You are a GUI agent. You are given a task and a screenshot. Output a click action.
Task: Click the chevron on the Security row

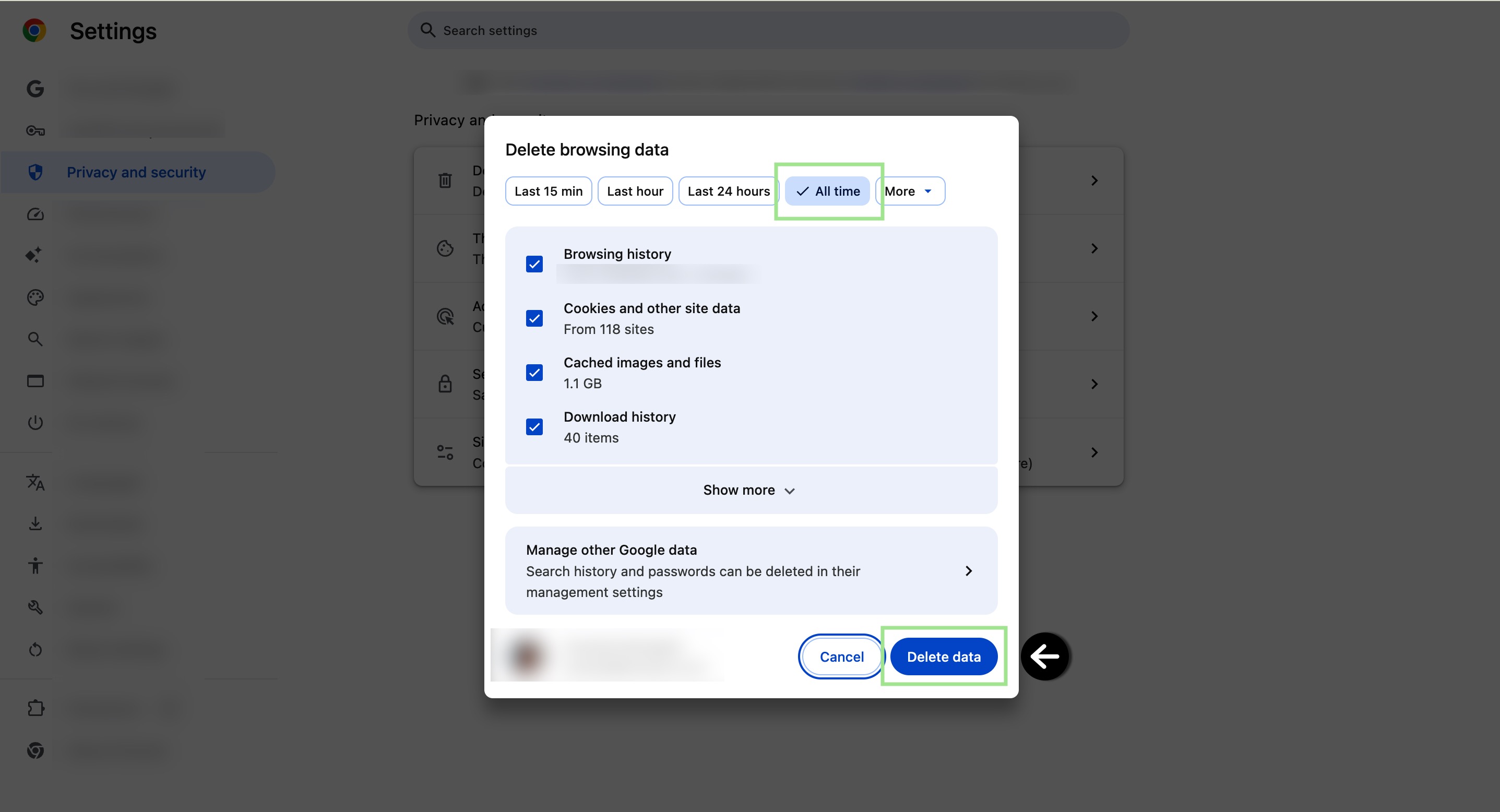tap(1094, 384)
